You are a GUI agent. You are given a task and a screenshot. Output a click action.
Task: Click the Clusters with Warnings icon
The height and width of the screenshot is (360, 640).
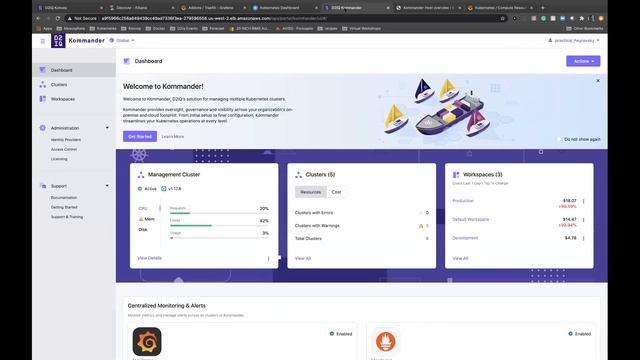pos(421,226)
